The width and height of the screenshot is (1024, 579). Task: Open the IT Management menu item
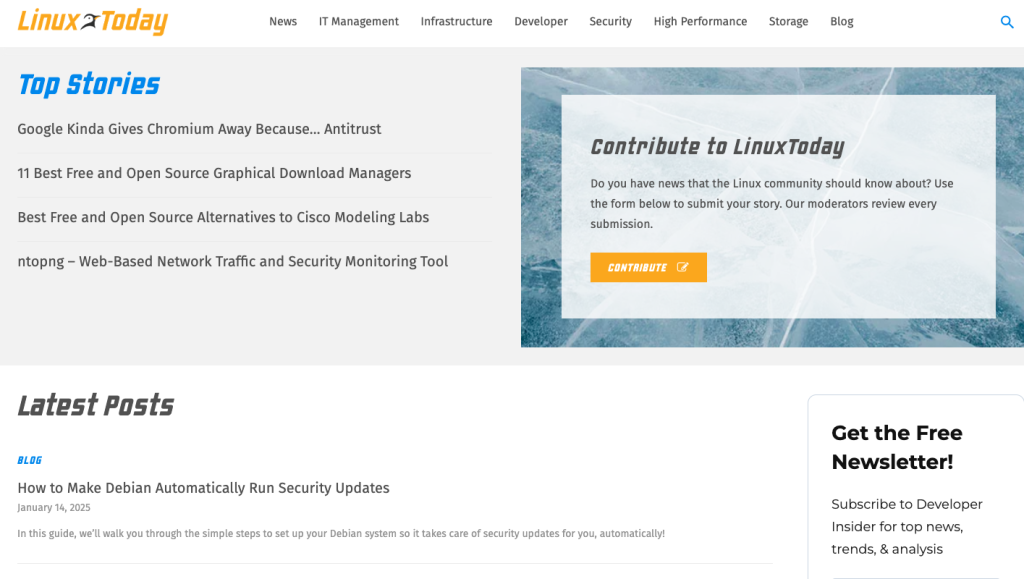[x=359, y=22]
